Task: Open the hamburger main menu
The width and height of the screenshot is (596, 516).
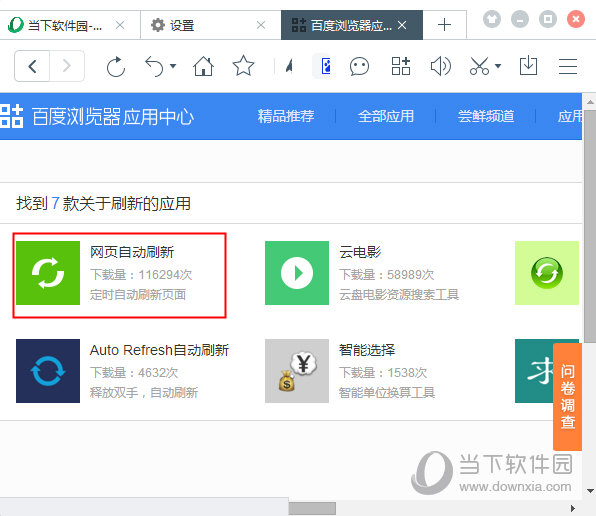Action: click(x=568, y=66)
